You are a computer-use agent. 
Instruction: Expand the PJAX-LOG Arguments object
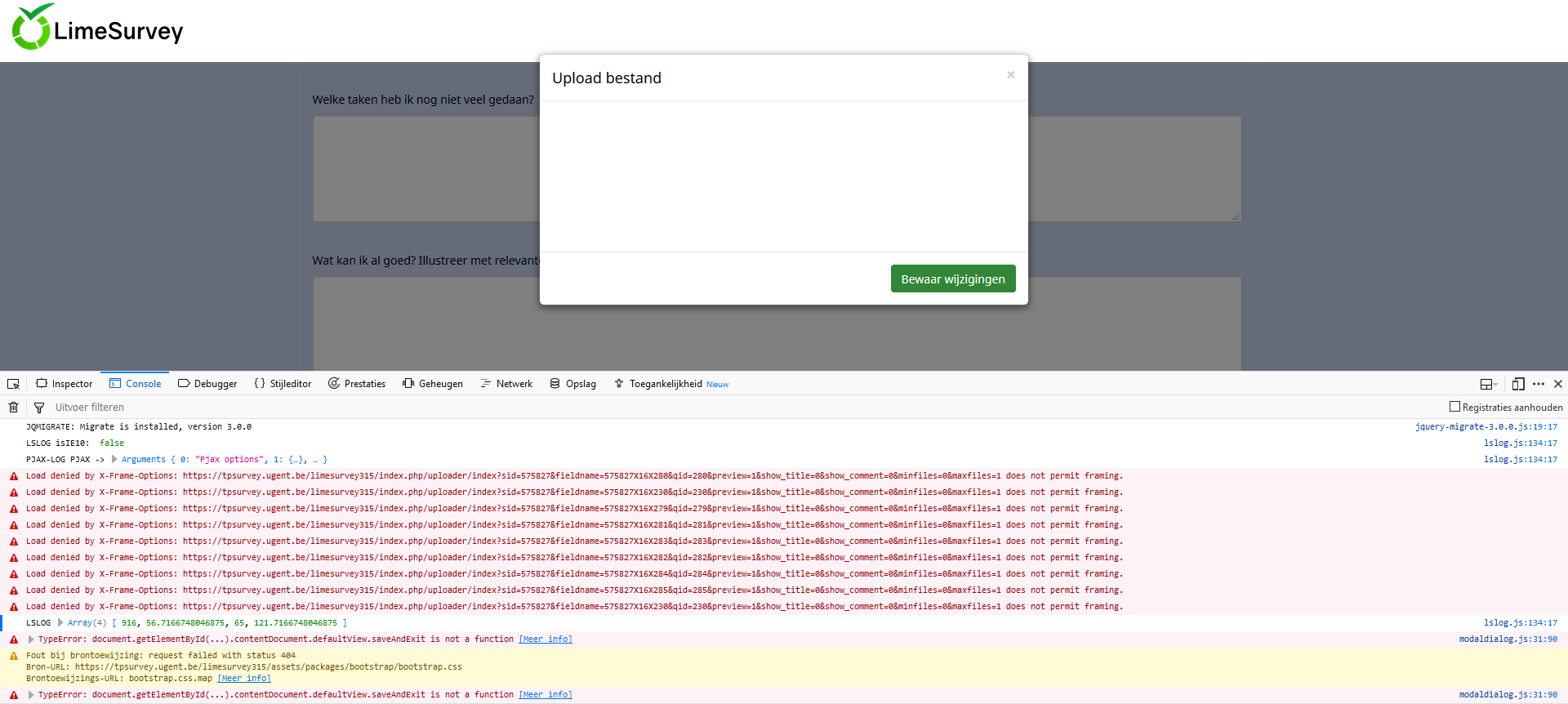click(x=114, y=460)
